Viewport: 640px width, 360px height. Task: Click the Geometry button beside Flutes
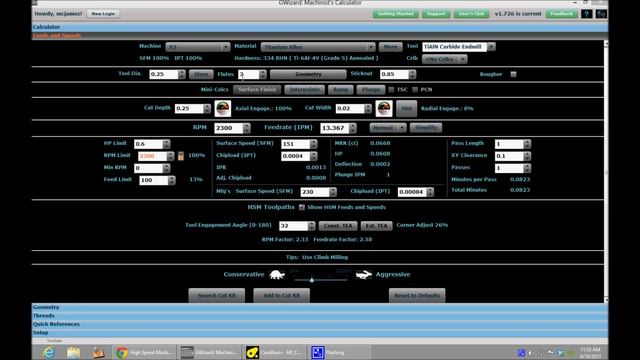point(308,74)
